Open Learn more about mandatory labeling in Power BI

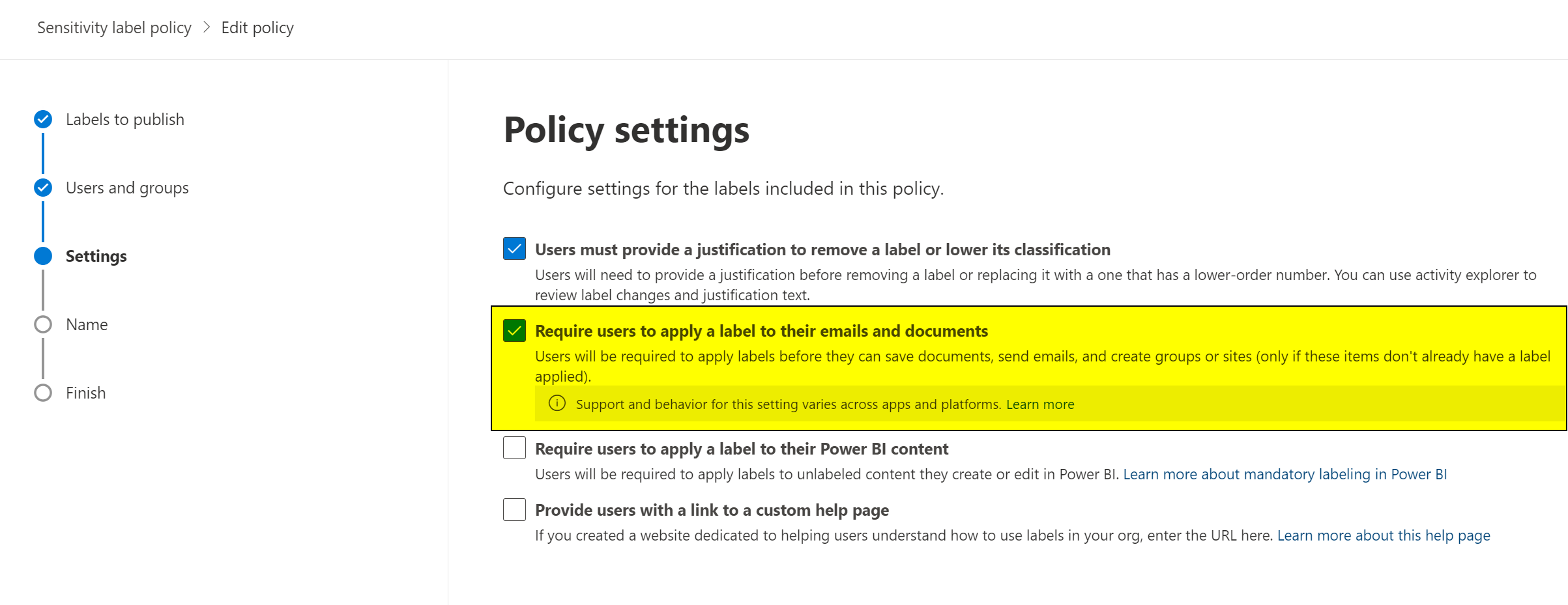(1285, 474)
